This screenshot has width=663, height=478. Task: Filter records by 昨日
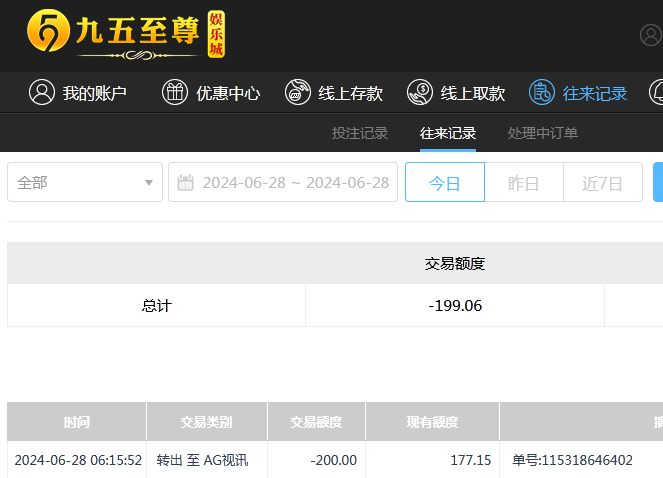[x=524, y=182]
